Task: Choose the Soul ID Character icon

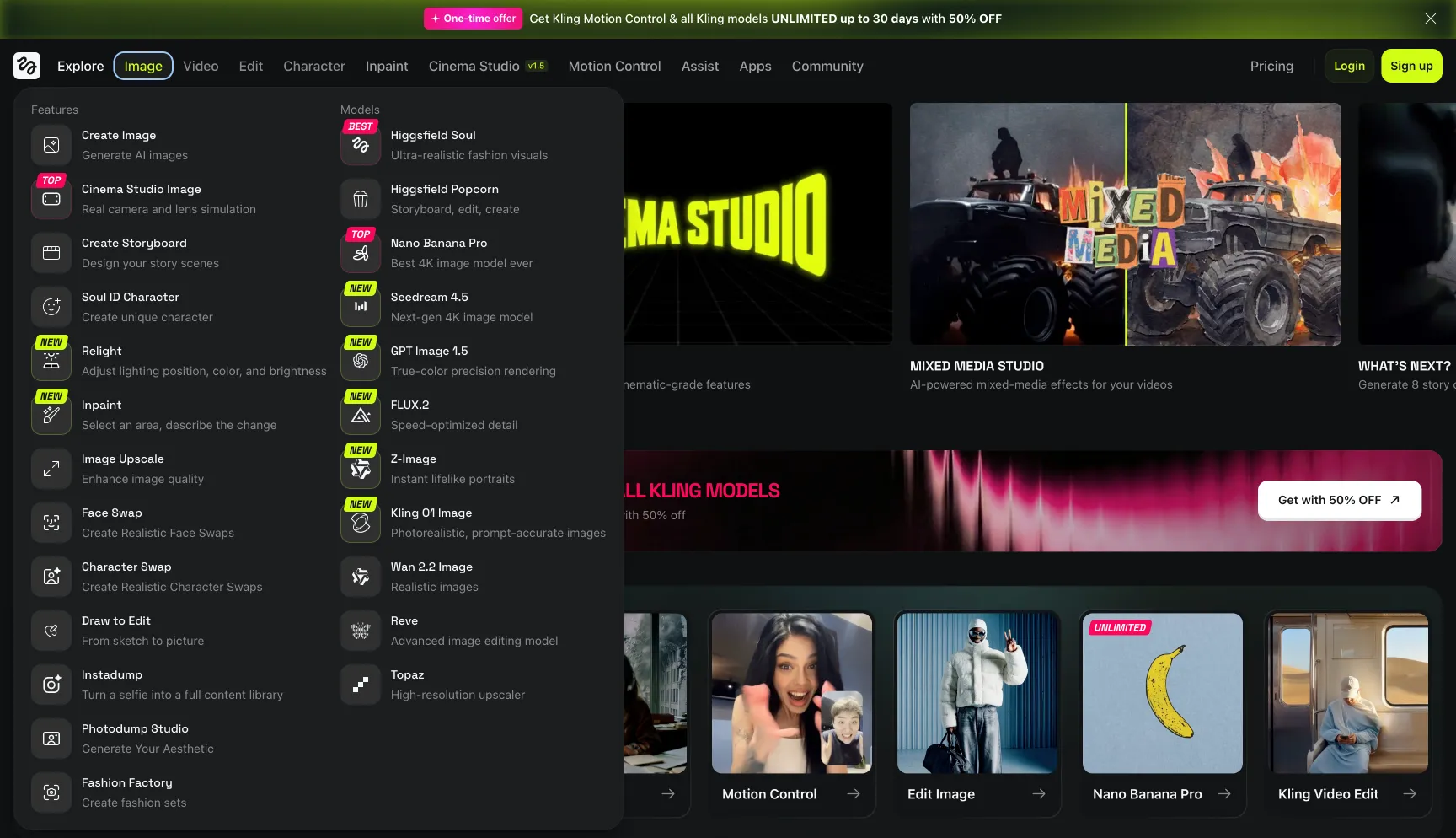Action: [51, 307]
